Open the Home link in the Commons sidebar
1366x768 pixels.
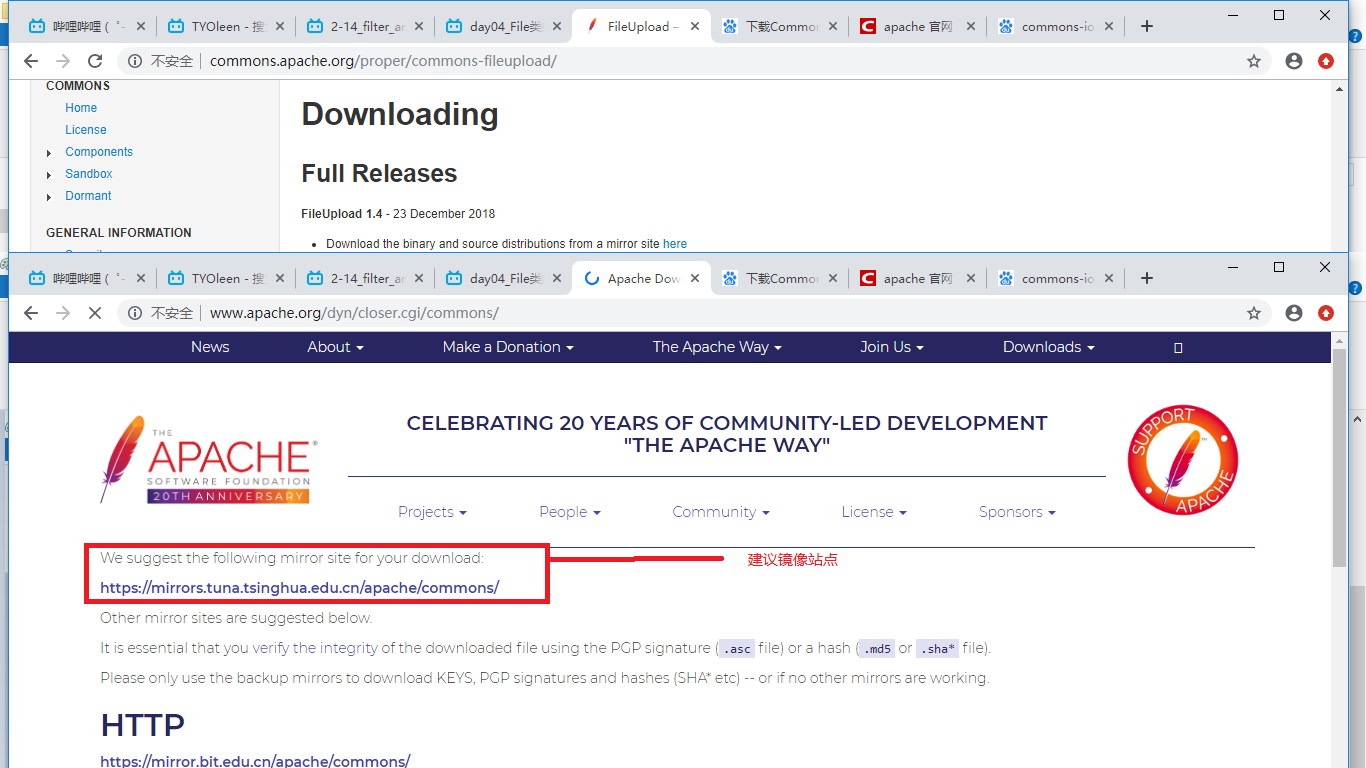(x=81, y=108)
